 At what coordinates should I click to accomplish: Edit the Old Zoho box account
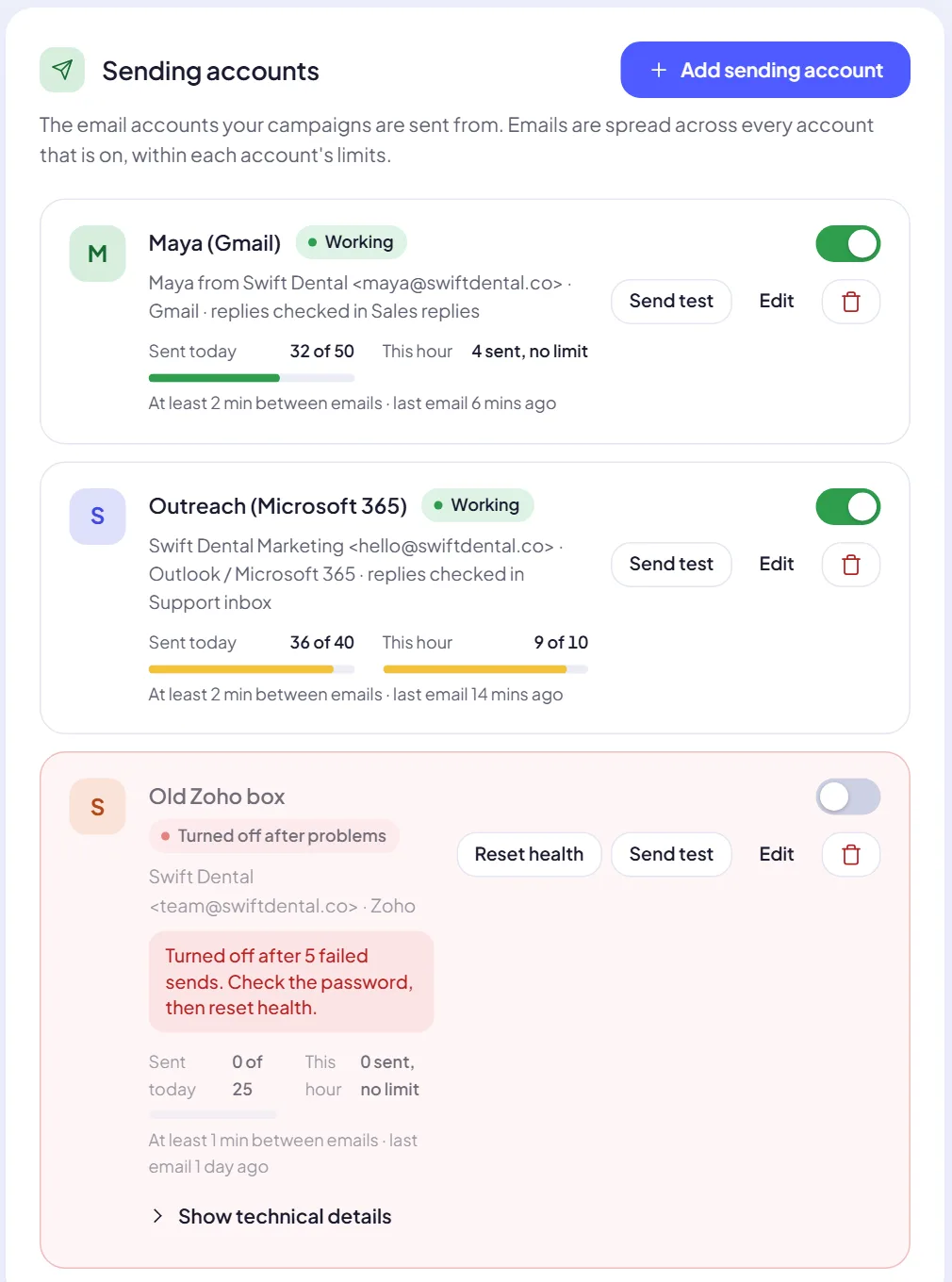tap(777, 855)
